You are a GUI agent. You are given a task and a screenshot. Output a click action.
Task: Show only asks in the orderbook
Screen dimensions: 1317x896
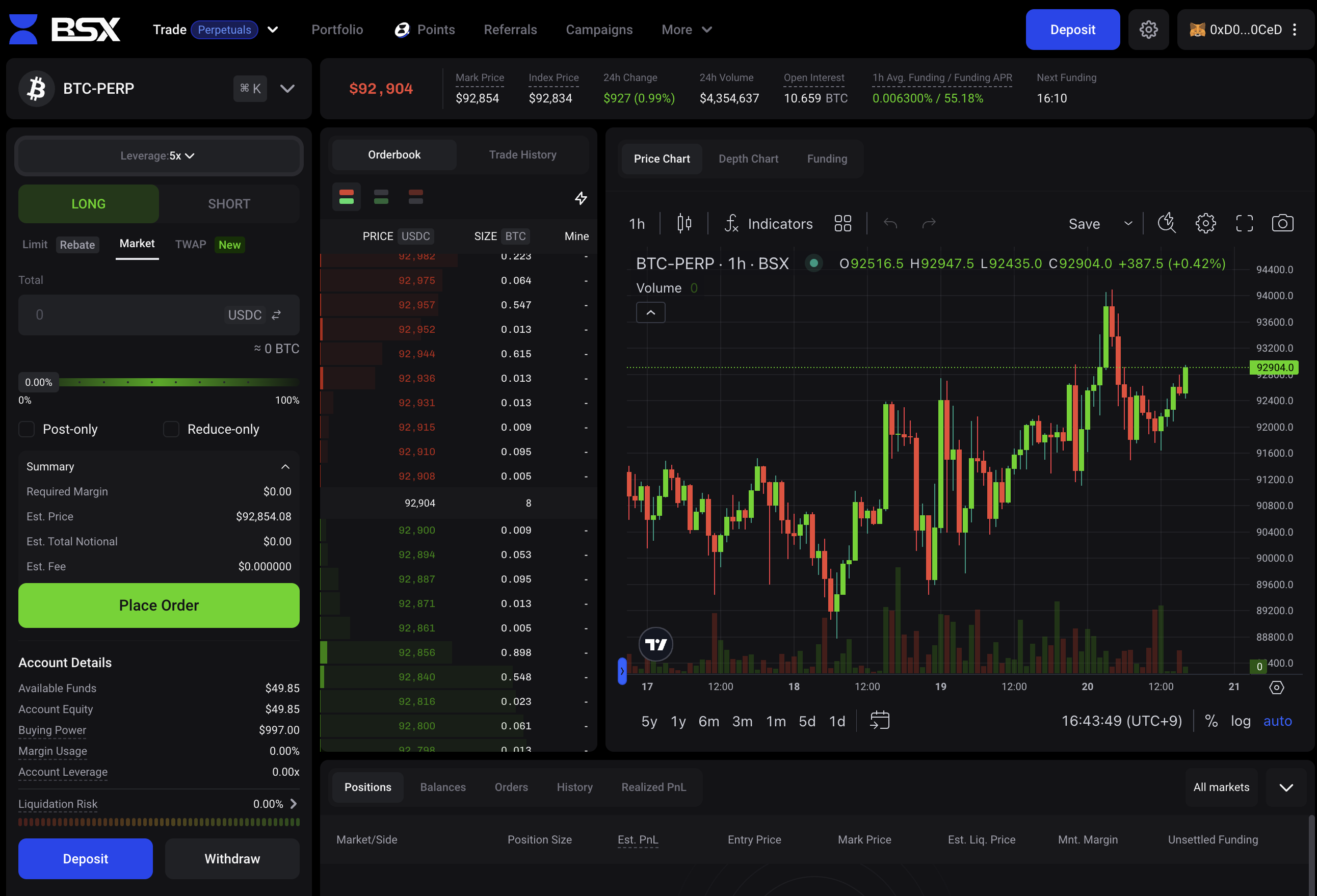coord(415,197)
